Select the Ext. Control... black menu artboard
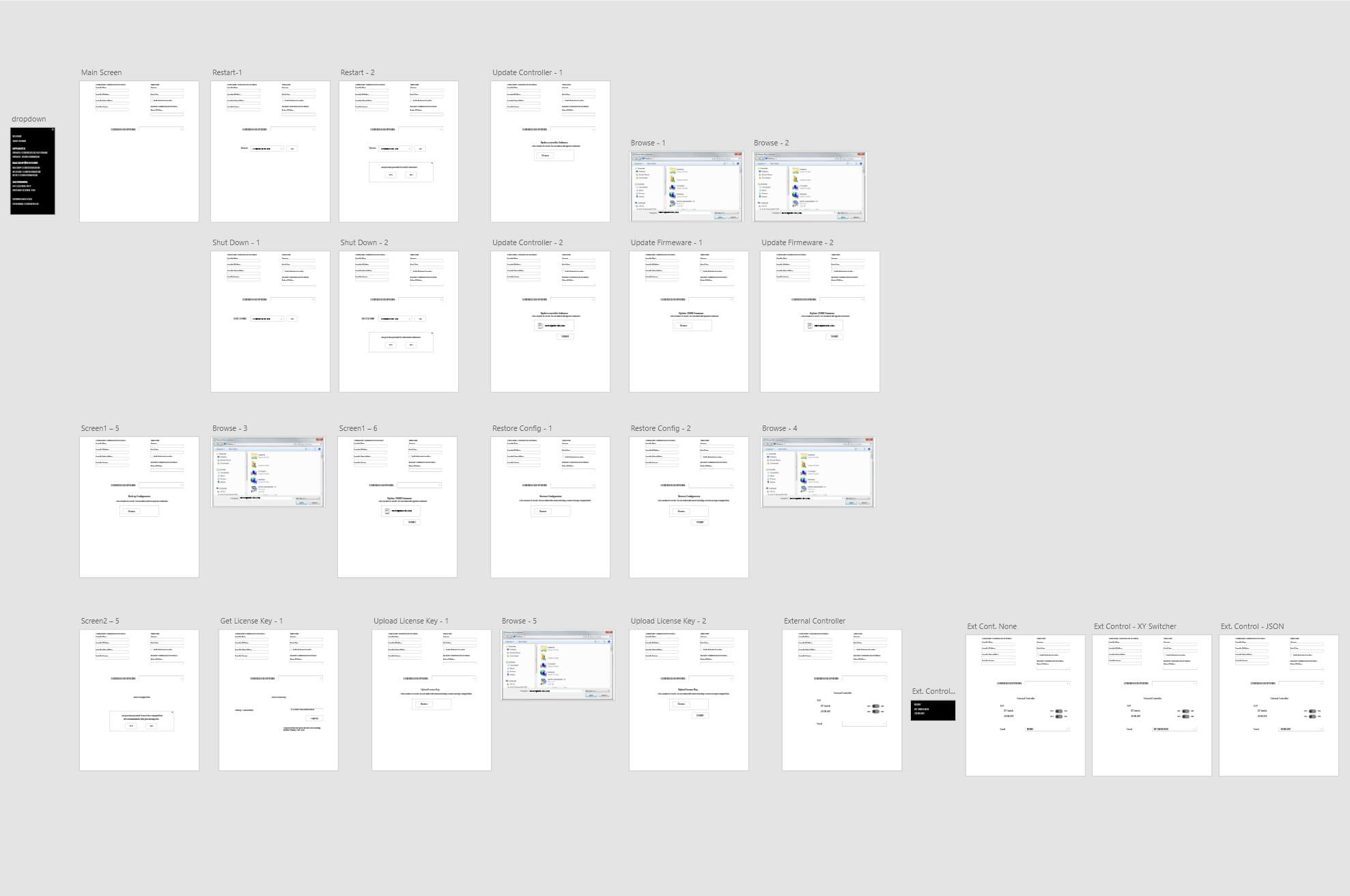This screenshot has width=1350, height=896. click(x=933, y=710)
